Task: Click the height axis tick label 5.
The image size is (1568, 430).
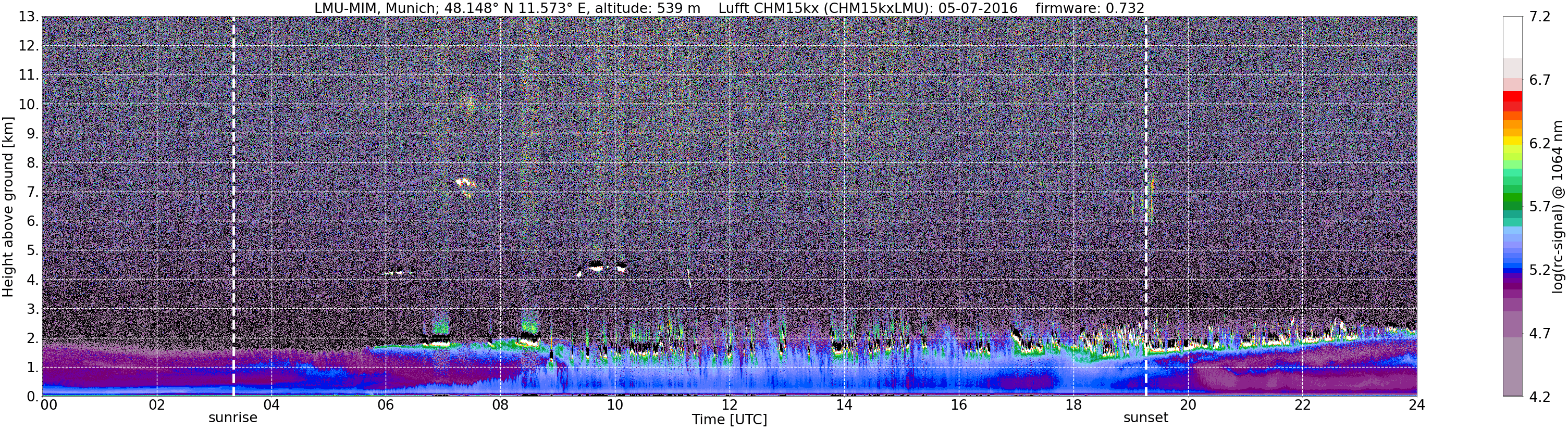Action: pos(33,250)
